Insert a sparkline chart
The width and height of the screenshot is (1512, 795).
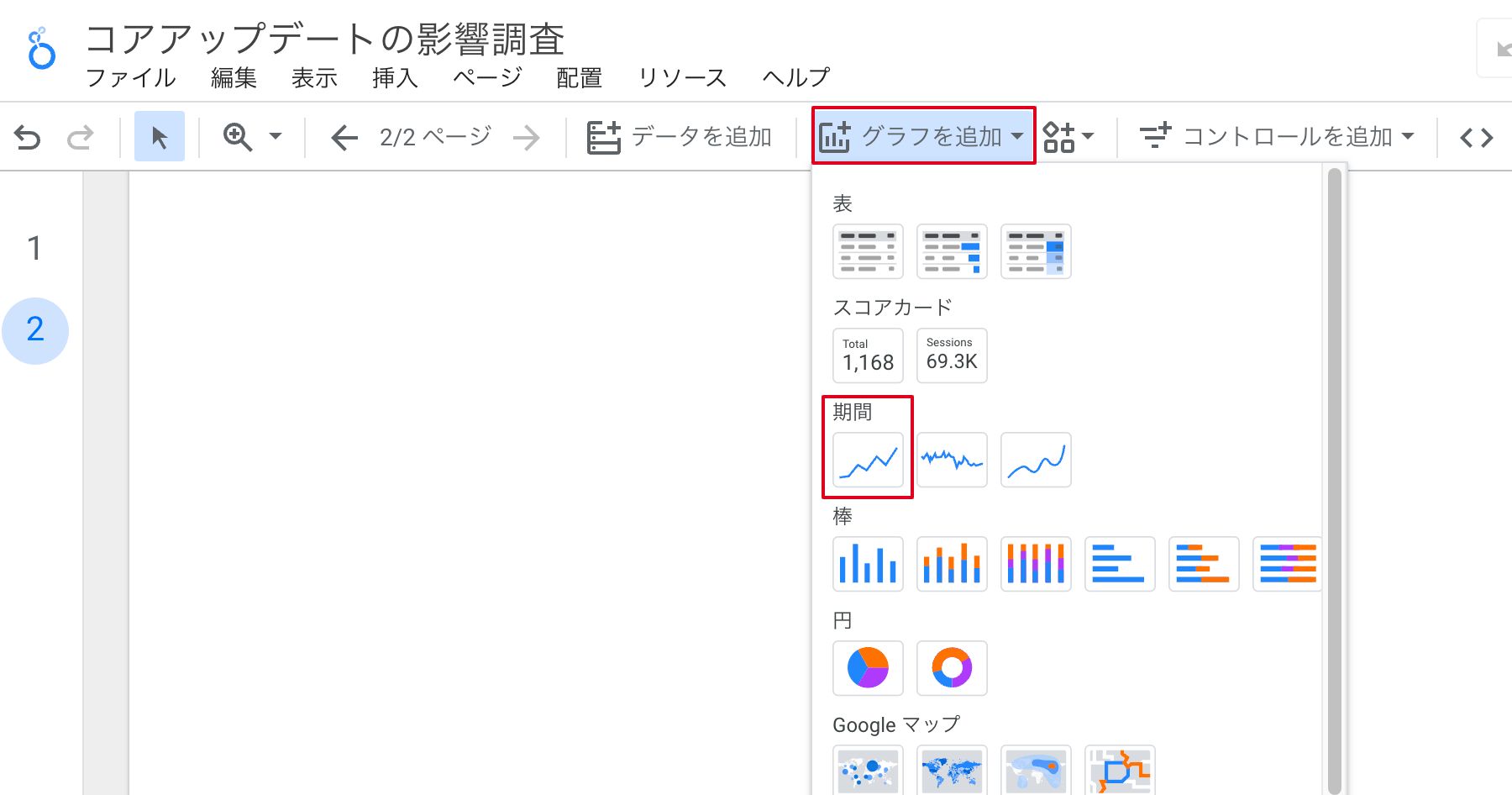[x=952, y=461]
